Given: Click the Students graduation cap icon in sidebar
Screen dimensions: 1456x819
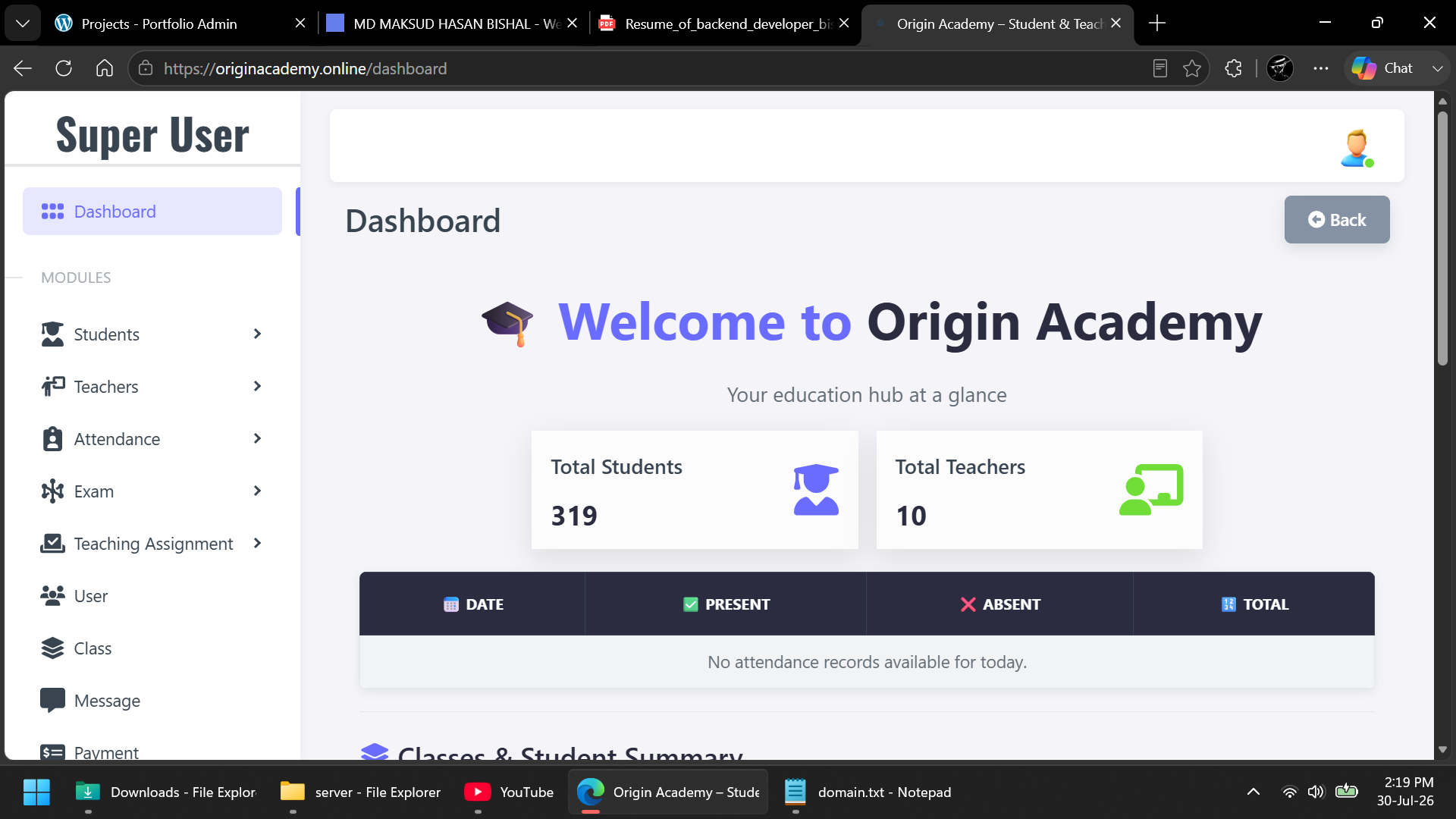Looking at the screenshot, I should pyautogui.click(x=52, y=334).
